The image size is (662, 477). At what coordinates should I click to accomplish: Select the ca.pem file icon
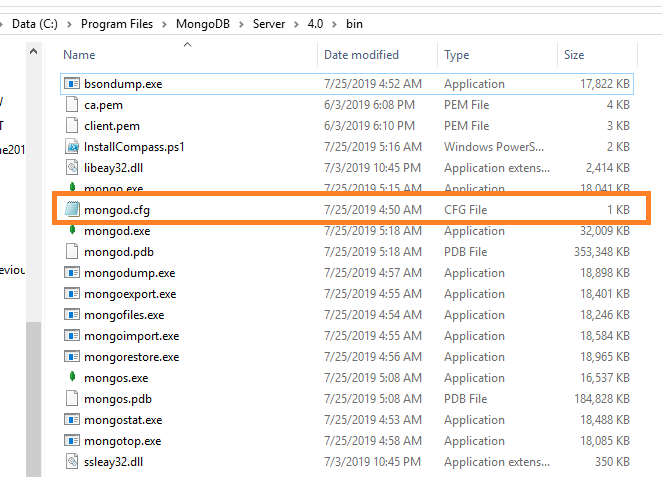pos(71,105)
